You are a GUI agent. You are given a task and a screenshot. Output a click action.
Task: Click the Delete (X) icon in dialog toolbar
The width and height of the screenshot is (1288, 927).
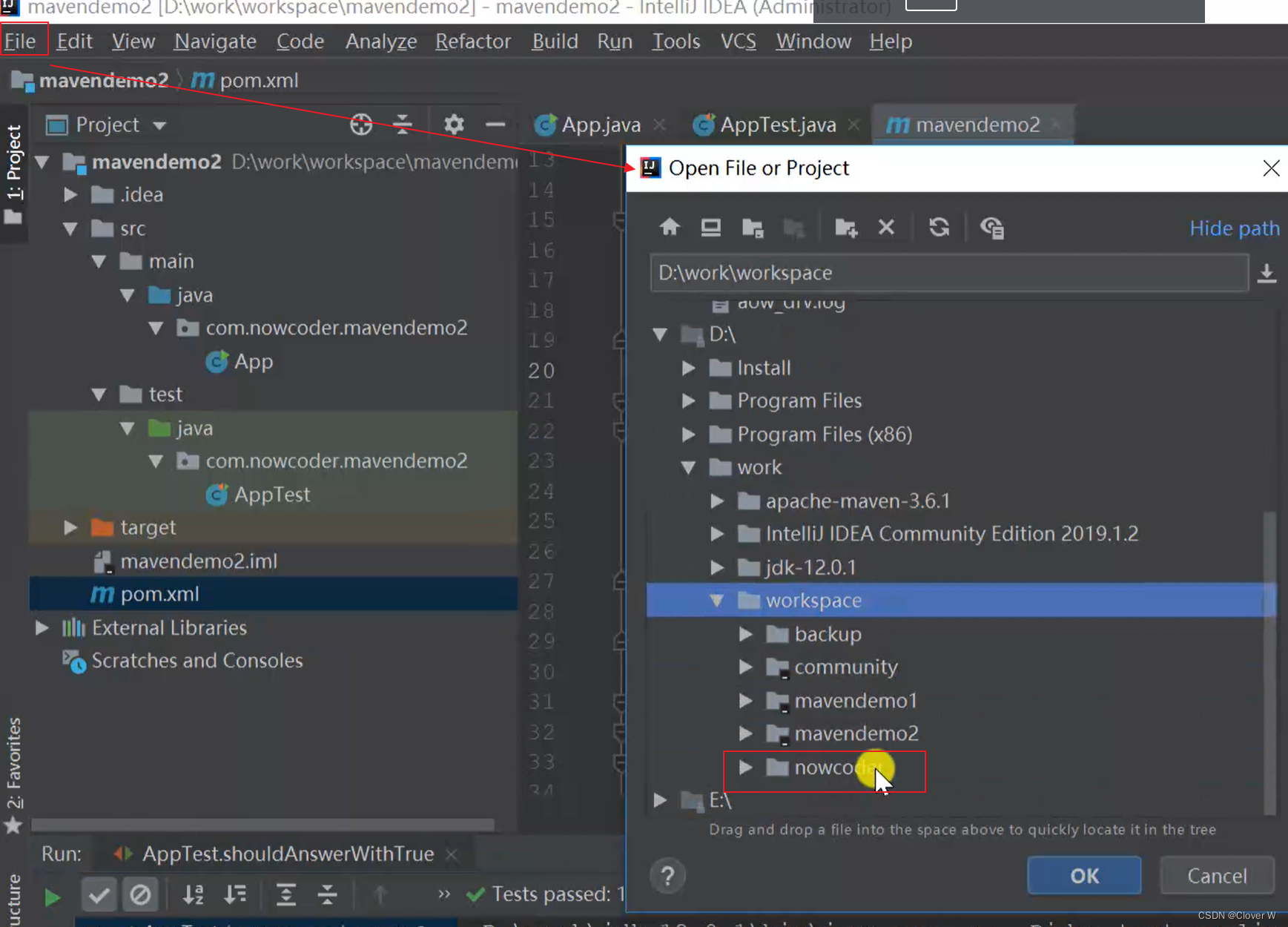[886, 227]
